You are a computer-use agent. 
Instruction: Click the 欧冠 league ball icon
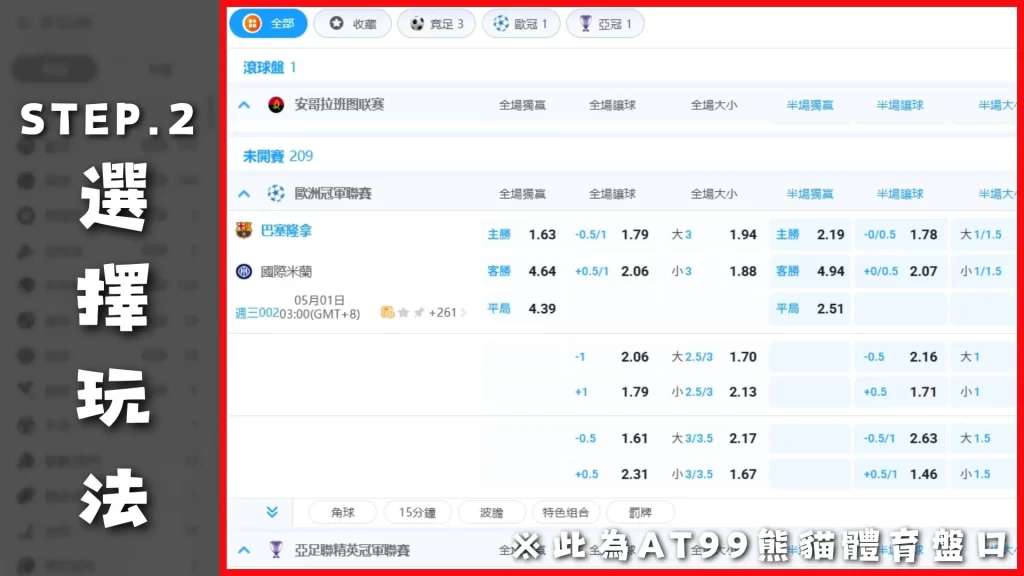click(x=502, y=23)
